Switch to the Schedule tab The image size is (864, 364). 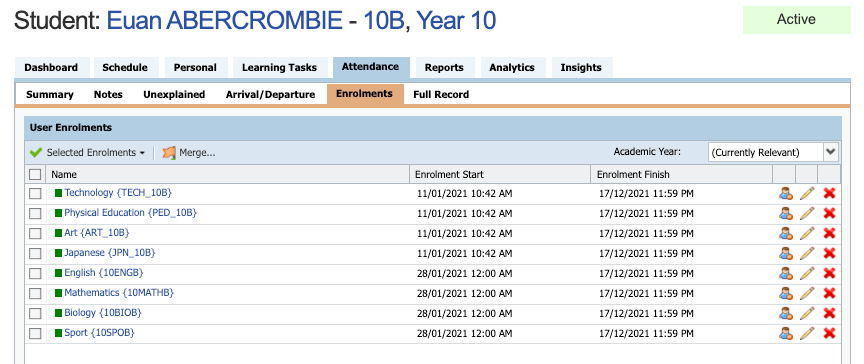point(125,68)
